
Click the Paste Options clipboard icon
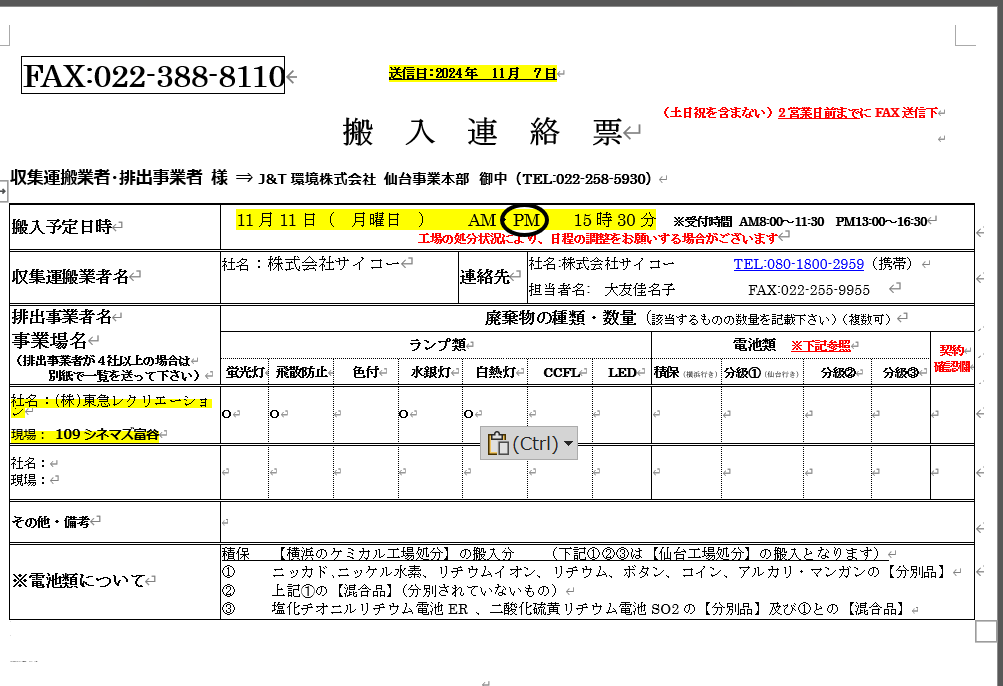pos(497,444)
